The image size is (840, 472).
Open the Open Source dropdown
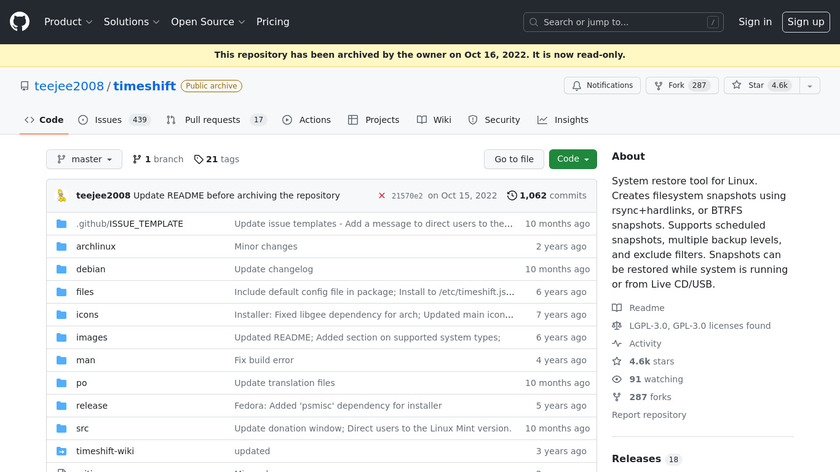(208, 22)
